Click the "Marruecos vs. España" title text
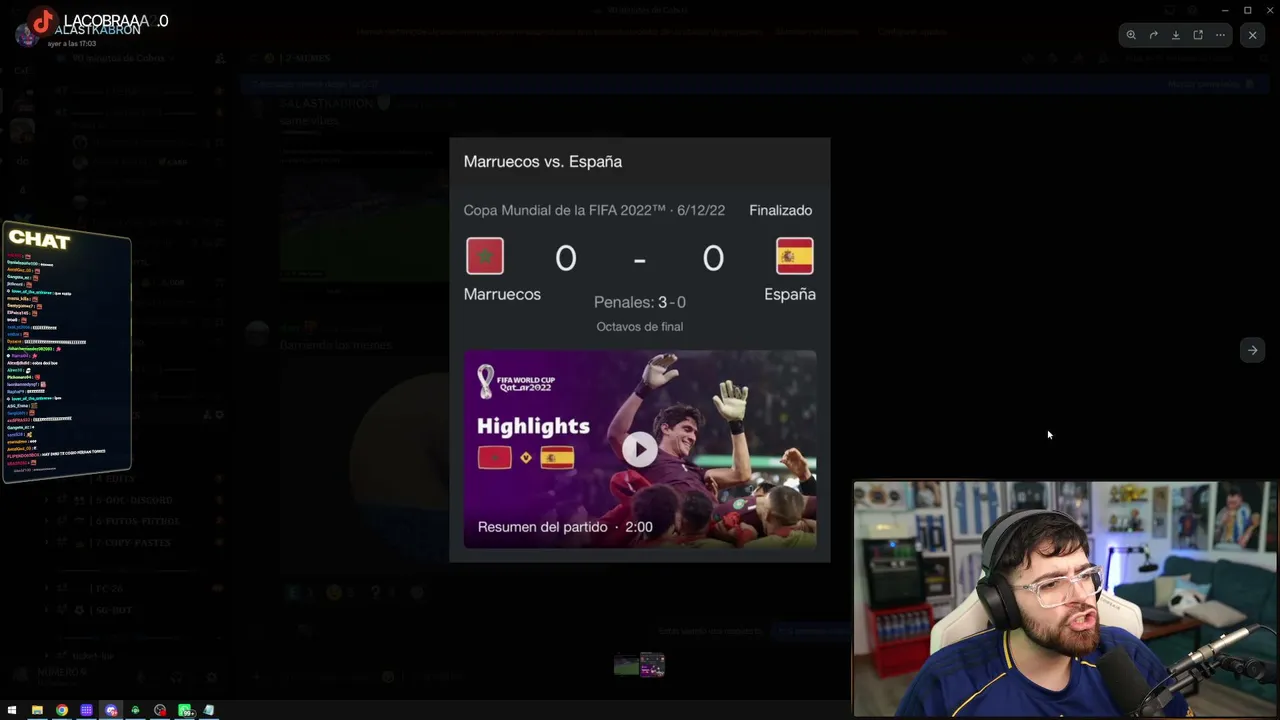The width and height of the screenshot is (1280, 720). point(543,161)
